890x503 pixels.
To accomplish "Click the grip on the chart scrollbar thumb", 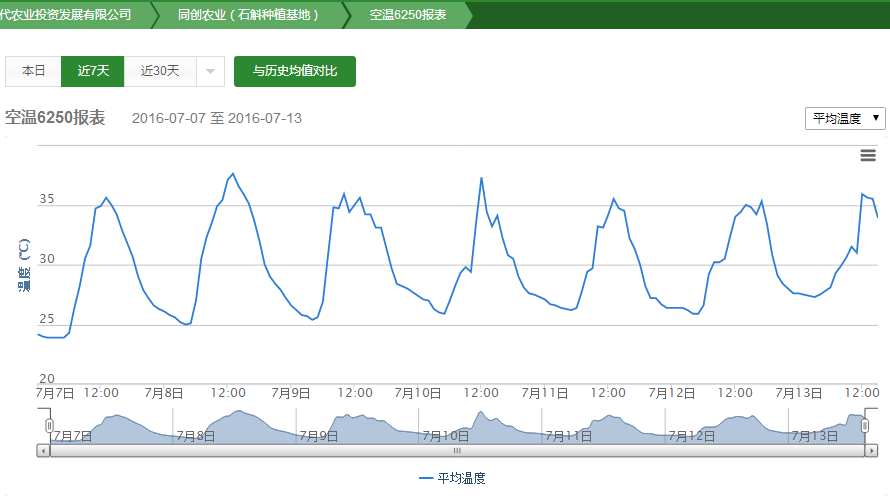I will (x=457, y=451).
